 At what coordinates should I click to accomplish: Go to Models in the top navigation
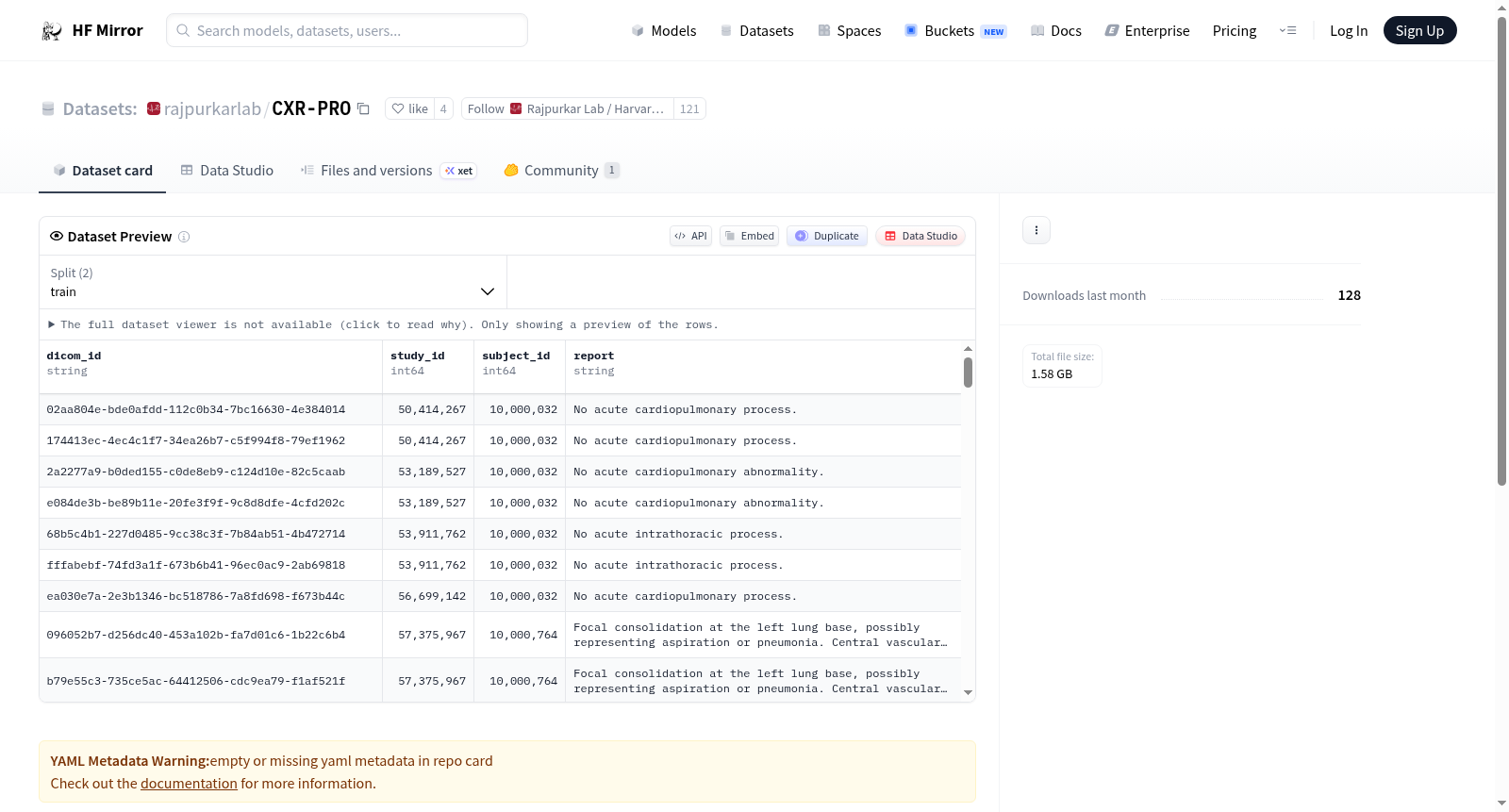point(664,30)
